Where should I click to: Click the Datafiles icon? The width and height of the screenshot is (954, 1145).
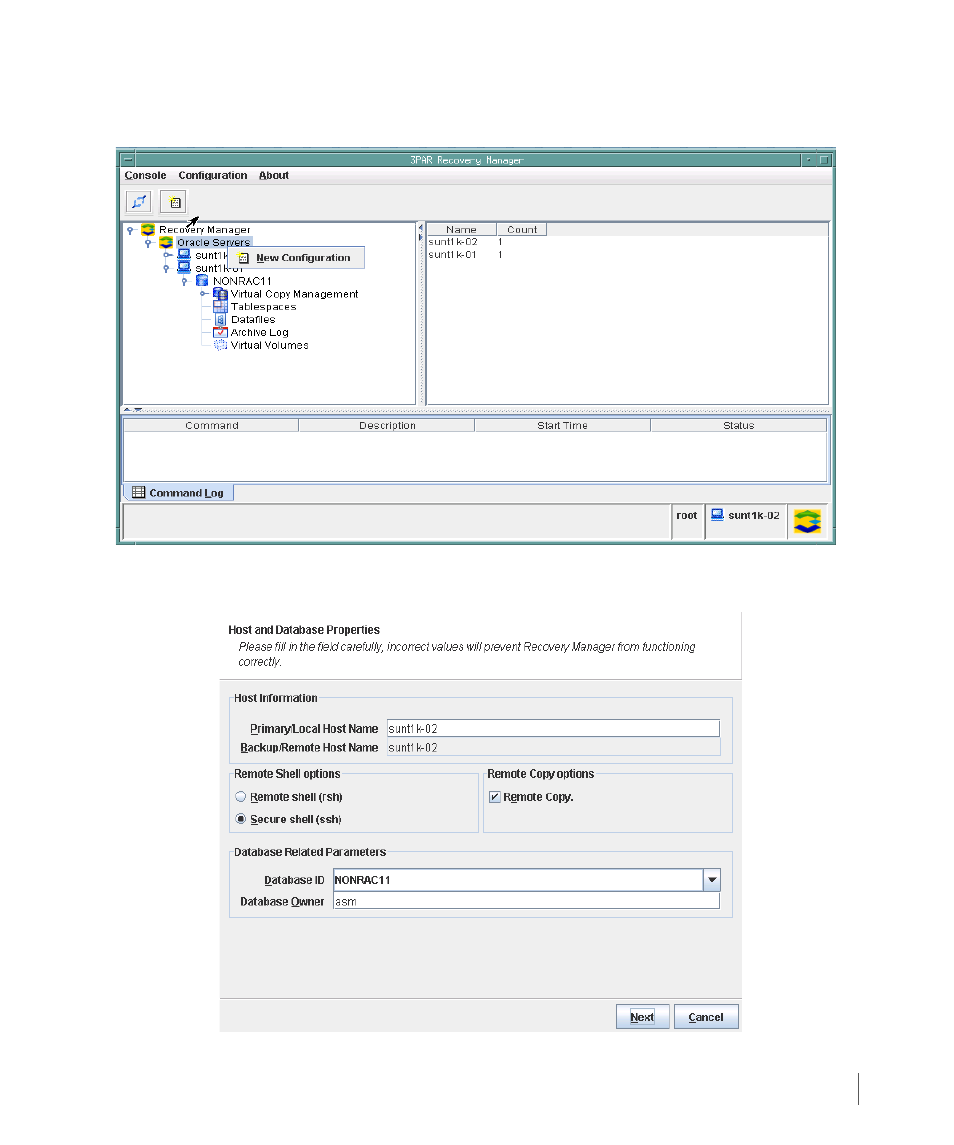point(221,320)
